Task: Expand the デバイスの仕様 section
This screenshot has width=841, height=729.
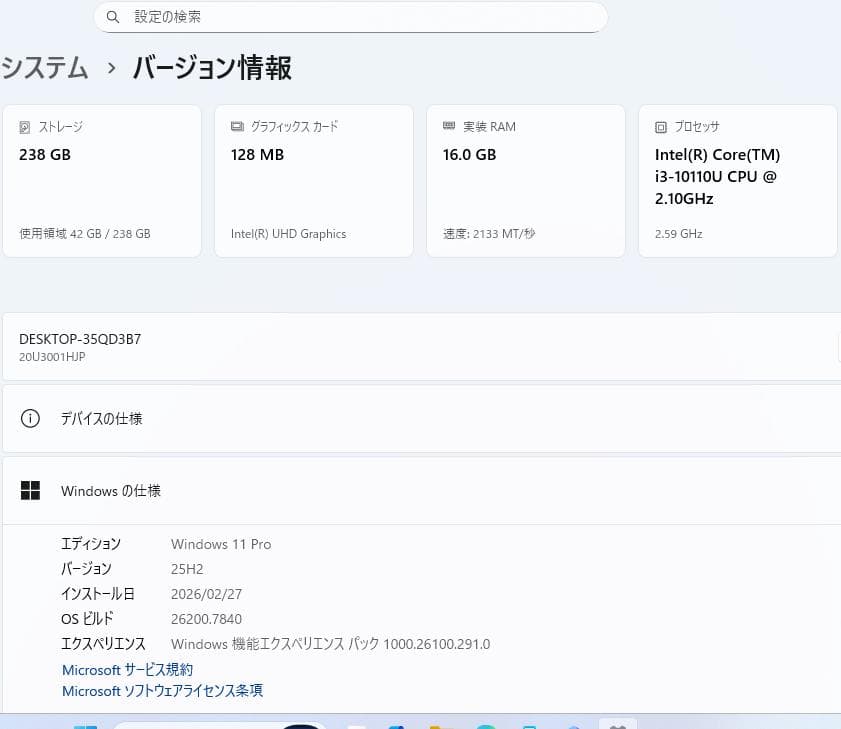Action: 422,418
